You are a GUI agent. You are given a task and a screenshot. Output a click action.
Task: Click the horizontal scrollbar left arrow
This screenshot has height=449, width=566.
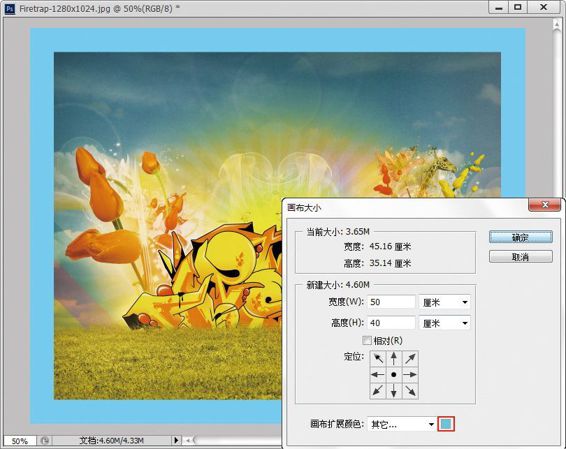pos(188,440)
